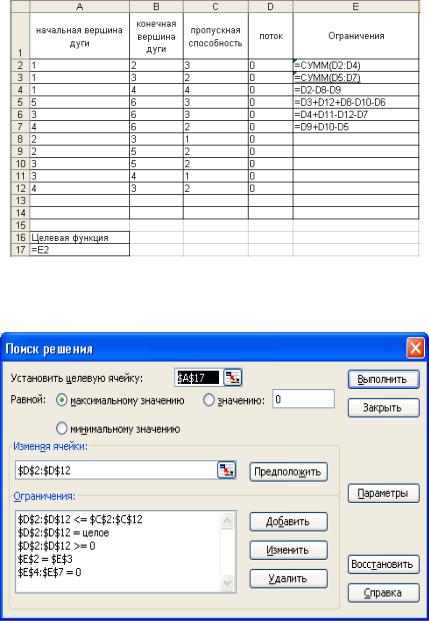Select column C header

click(x=215, y=7)
